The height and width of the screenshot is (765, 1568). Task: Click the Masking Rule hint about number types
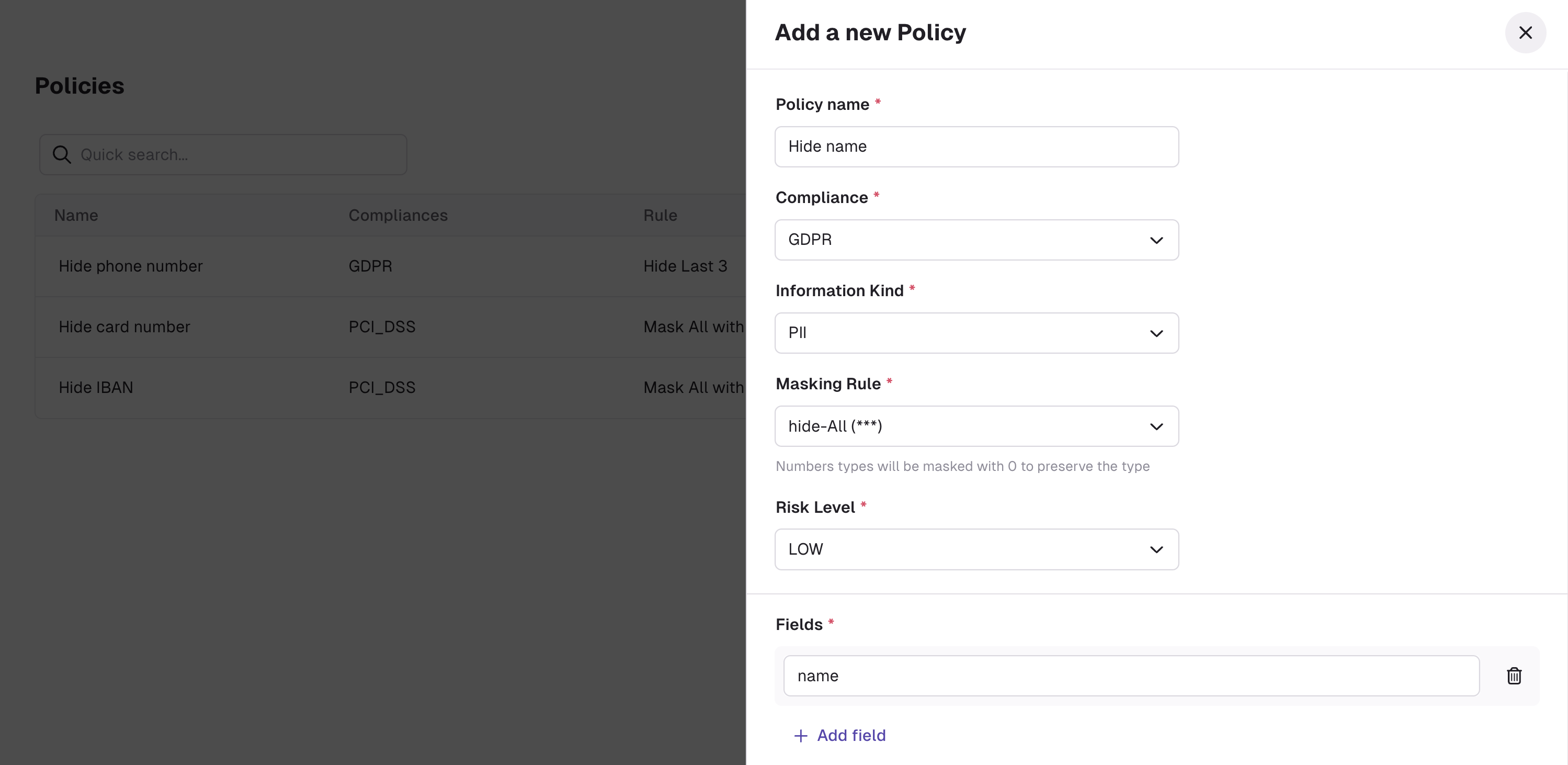[962, 467]
